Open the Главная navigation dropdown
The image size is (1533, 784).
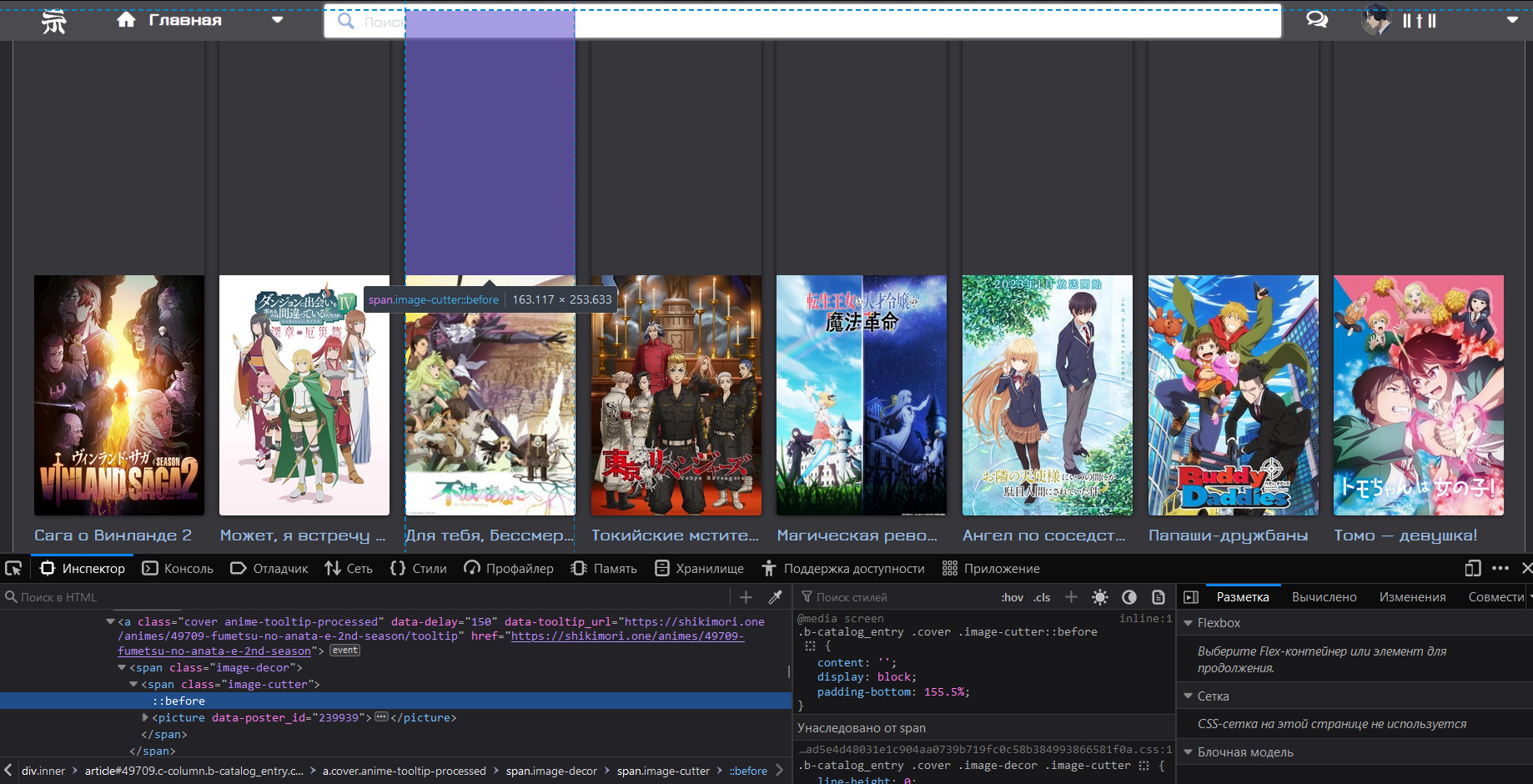[x=278, y=20]
